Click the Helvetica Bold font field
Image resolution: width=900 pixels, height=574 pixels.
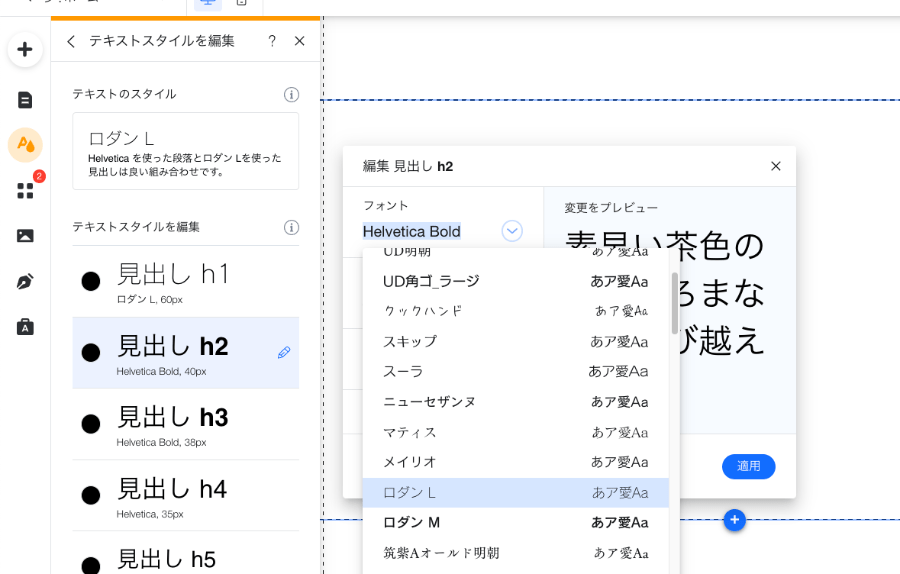412,231
